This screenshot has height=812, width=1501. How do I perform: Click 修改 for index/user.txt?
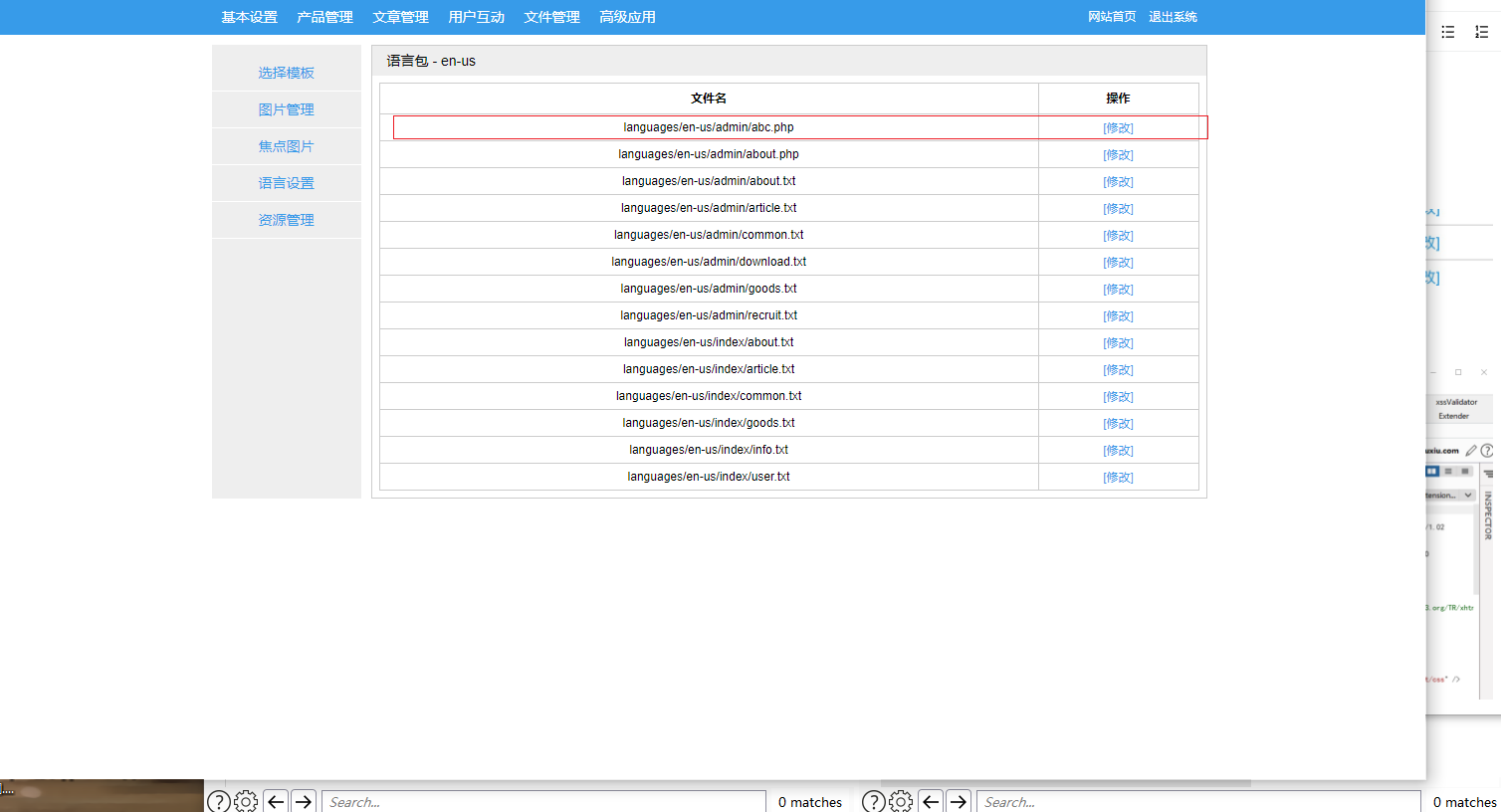(1118, 478)
